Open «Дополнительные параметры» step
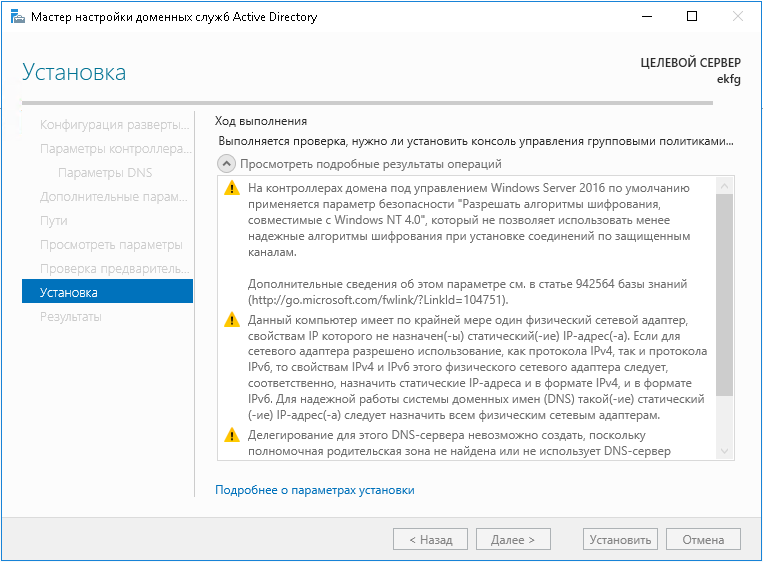 (x=114, y=197)
